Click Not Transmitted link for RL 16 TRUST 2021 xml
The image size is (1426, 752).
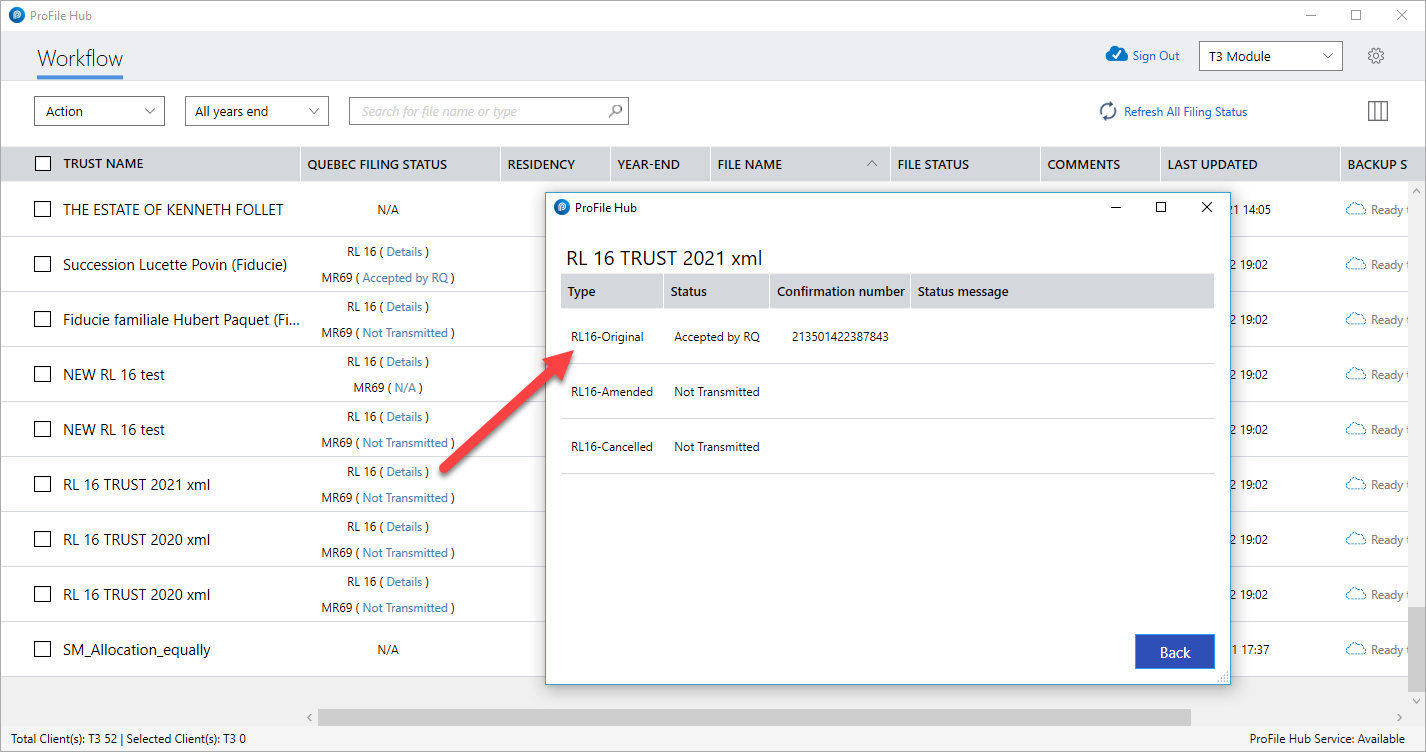tap(405, 498)
